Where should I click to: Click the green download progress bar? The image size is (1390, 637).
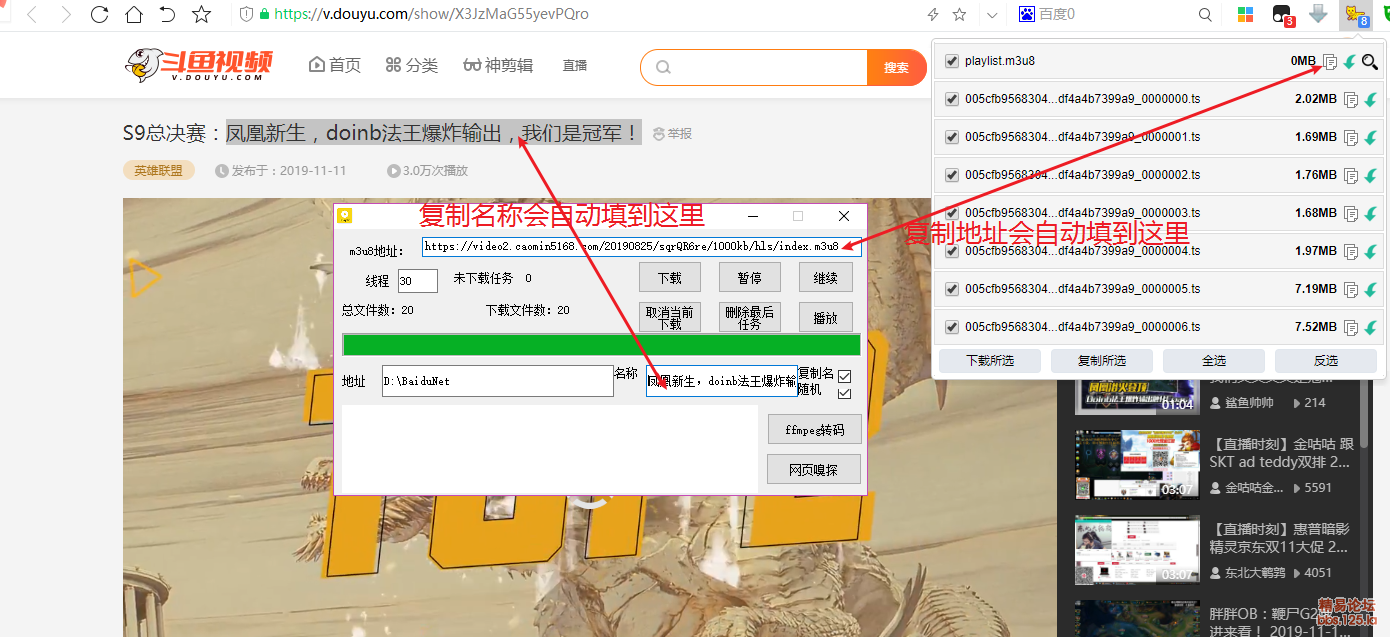[x=601, y=345]
